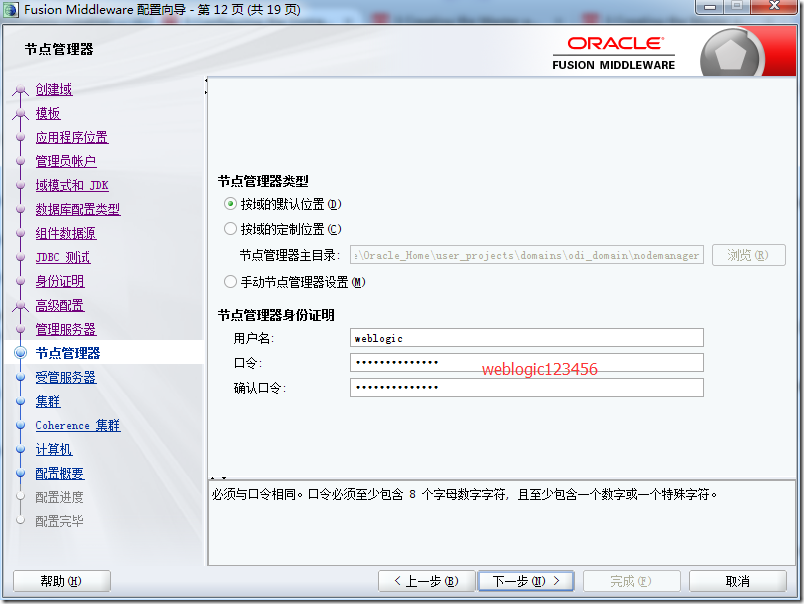Close the configuration wizard window

(x=774, y=6)
